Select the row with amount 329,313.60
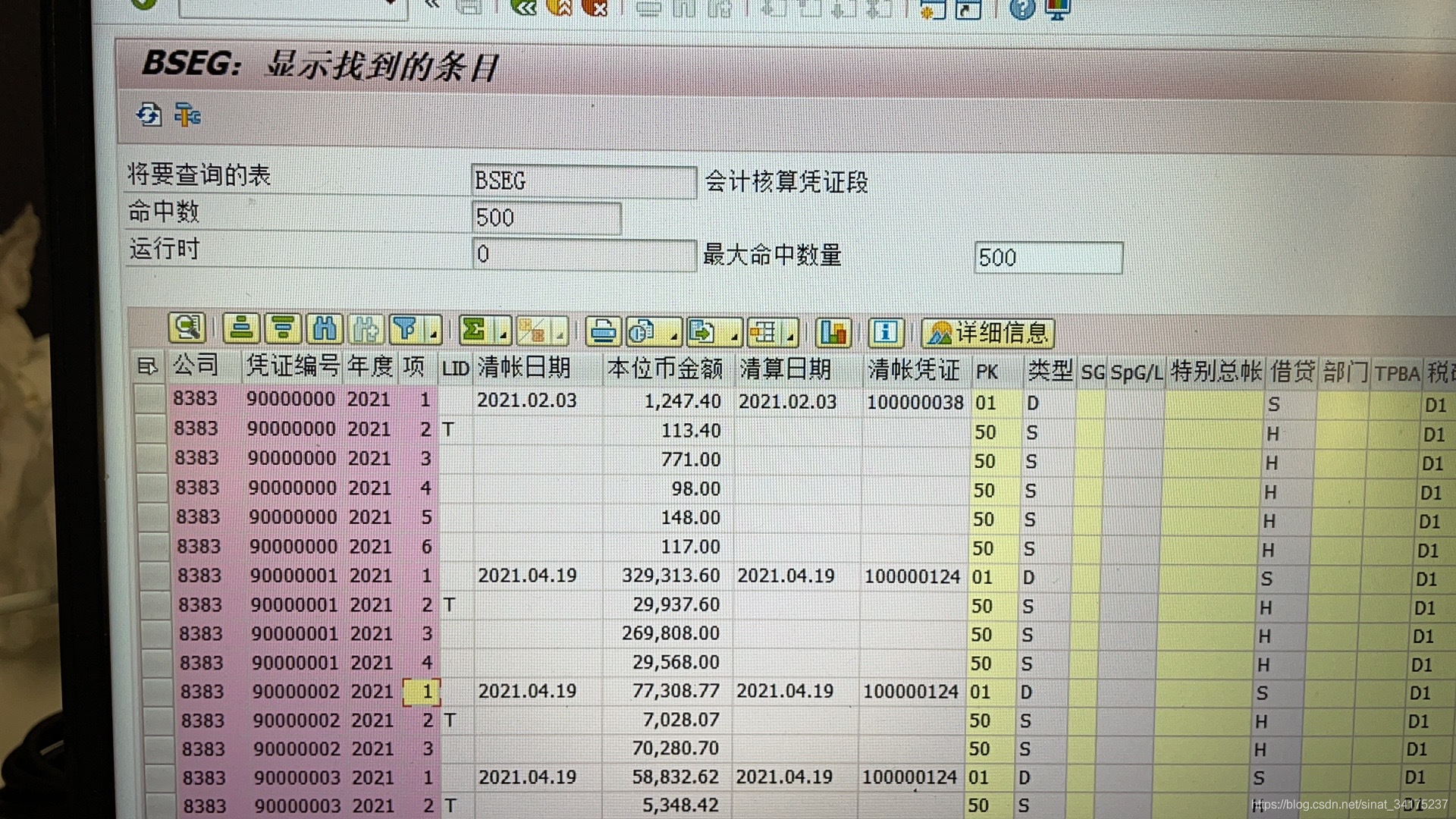 [154, 576]
